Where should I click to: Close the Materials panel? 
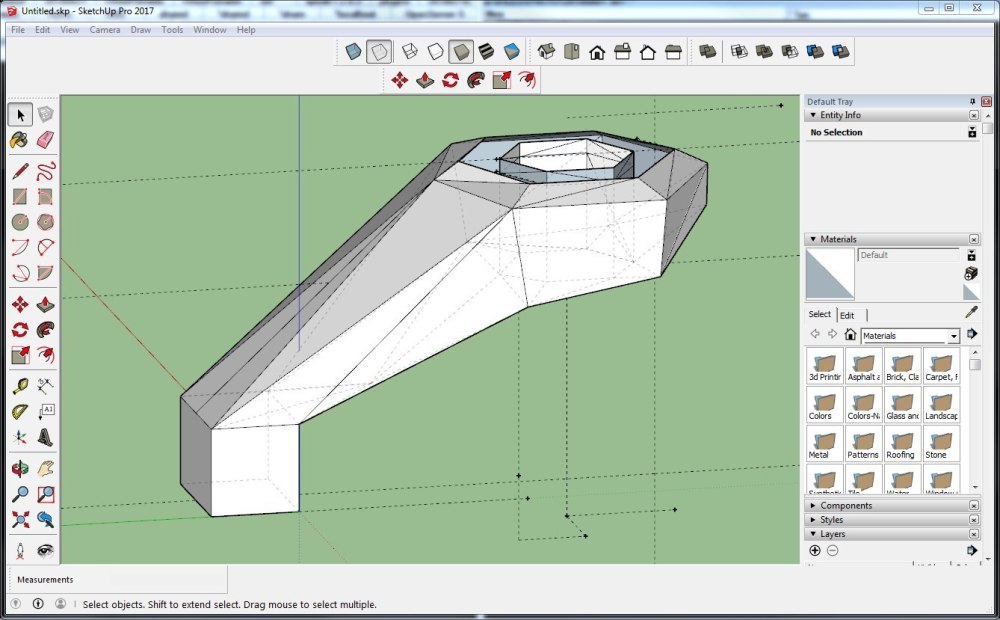click(974, 239)
